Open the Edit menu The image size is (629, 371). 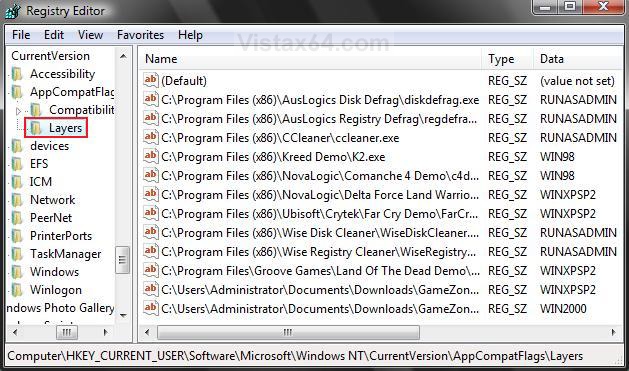(54, 35)
